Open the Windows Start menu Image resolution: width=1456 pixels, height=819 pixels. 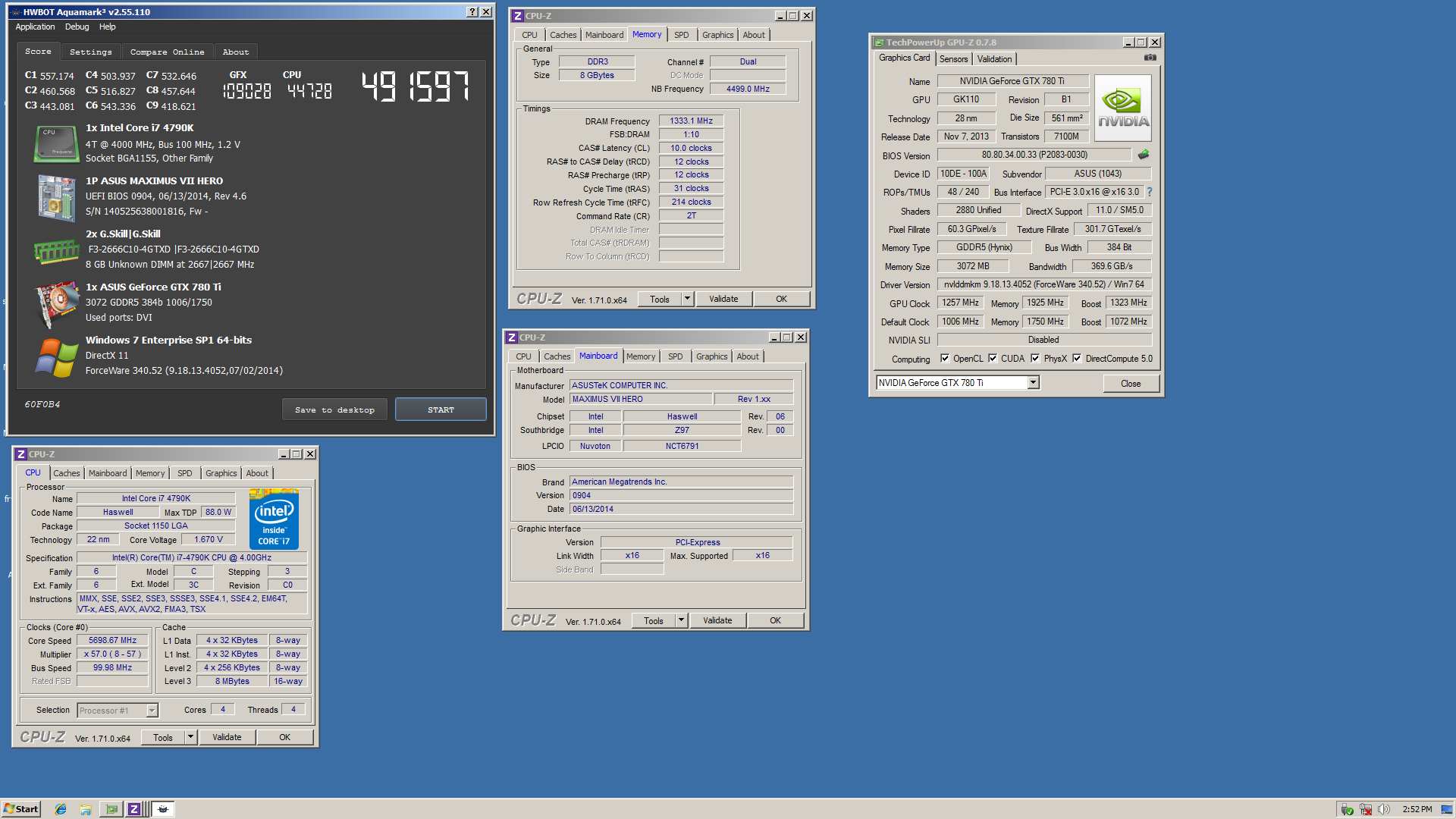pos(20,809)
